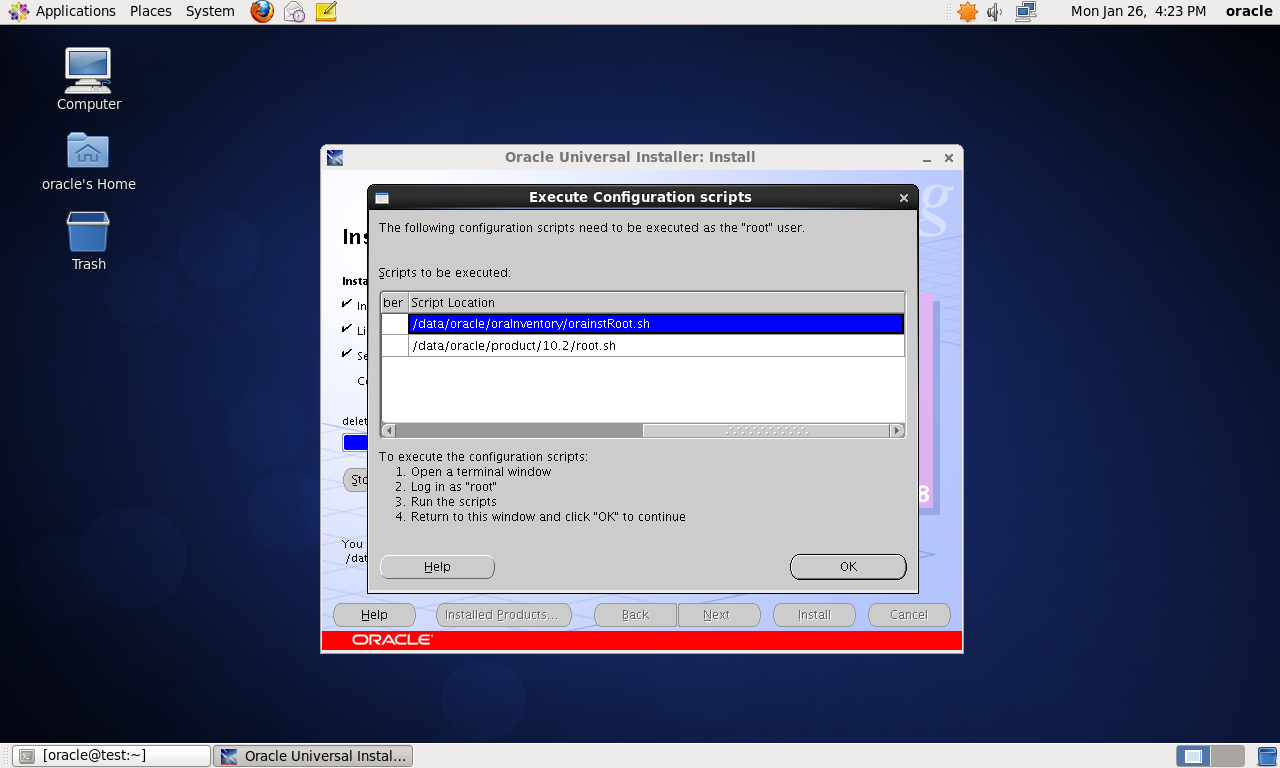1280x768 pixels.
Task: Close the Oracle Universal Installer window
Action: click(x=949, y=158)
